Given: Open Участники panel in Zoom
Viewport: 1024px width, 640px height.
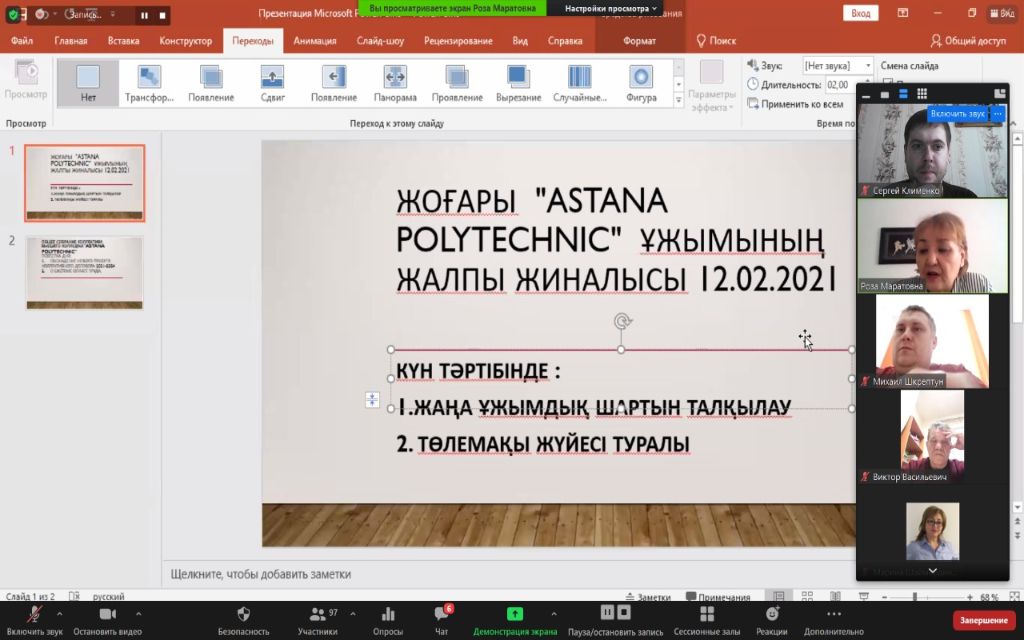Looking at the screenshot, I should tap(318, 620).
